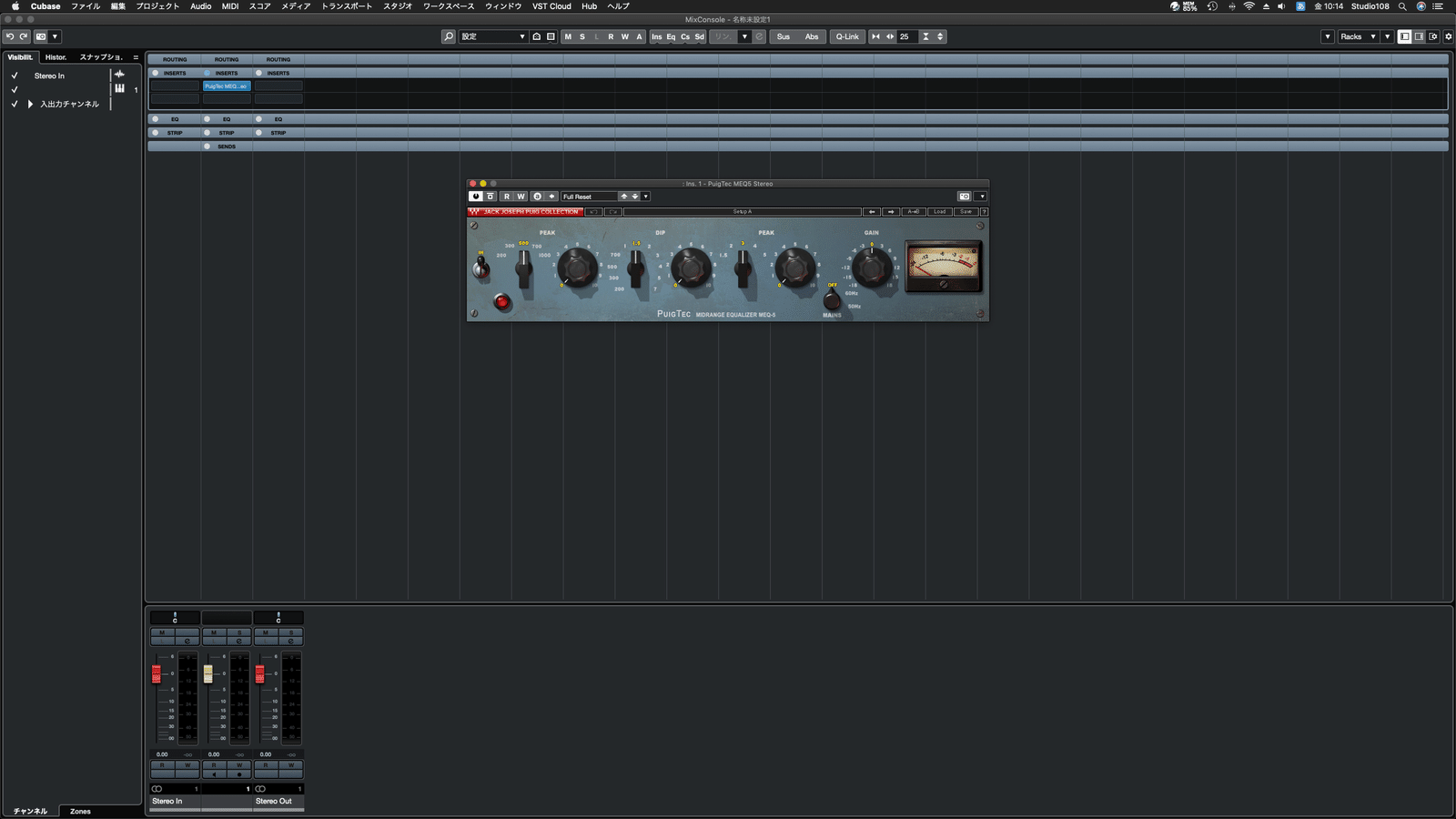
Task: Expand the 入出力チャンネル tree arrow
Action: pyautogui.click(x=30, y=104)
